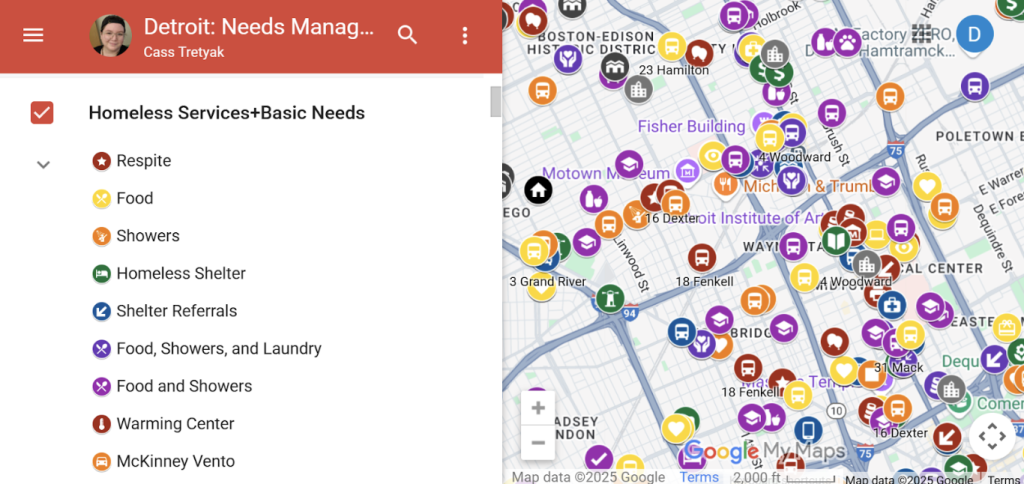The image size is (1024, 484).
Task: Click the Terms link under the map
Action: click(699, 477)
